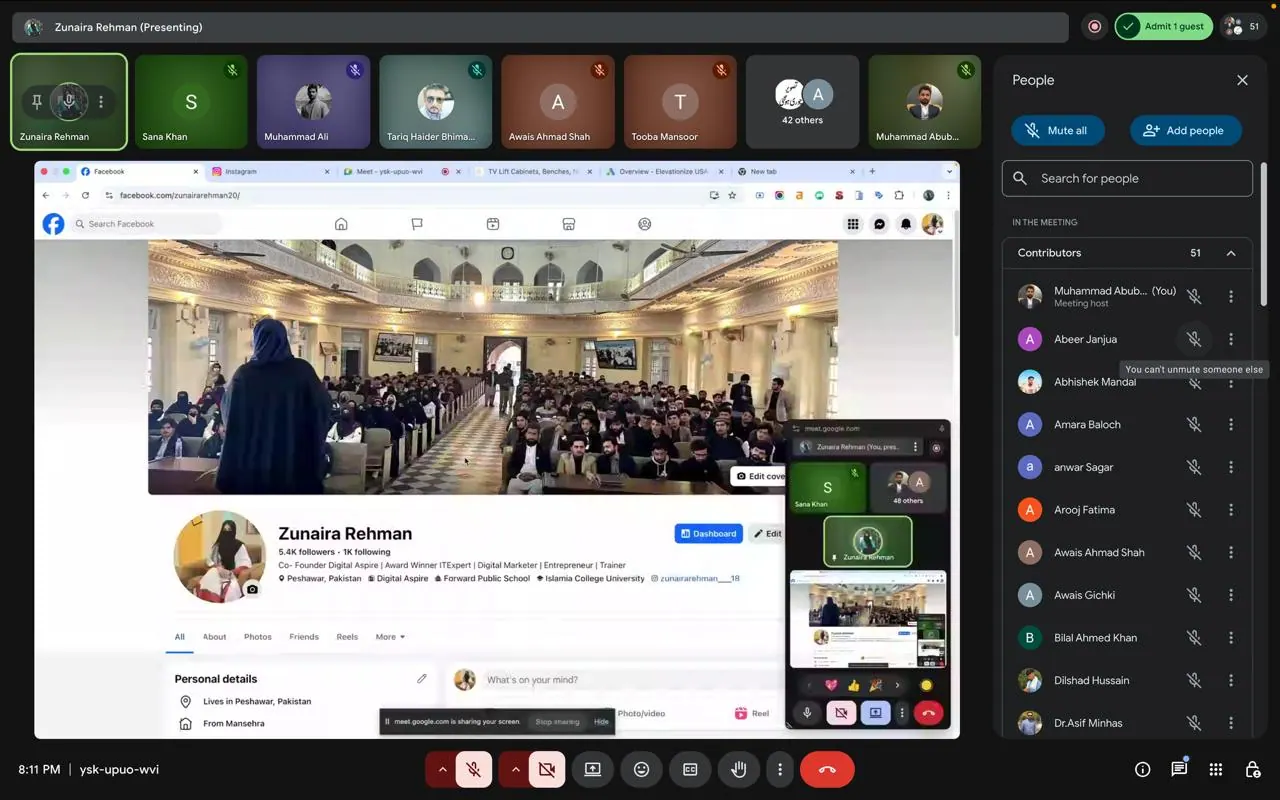This screenshot has width=1280, height=800.
Task: Click the Add people button
Action: pyautogui.click(x=1185, y=130)
